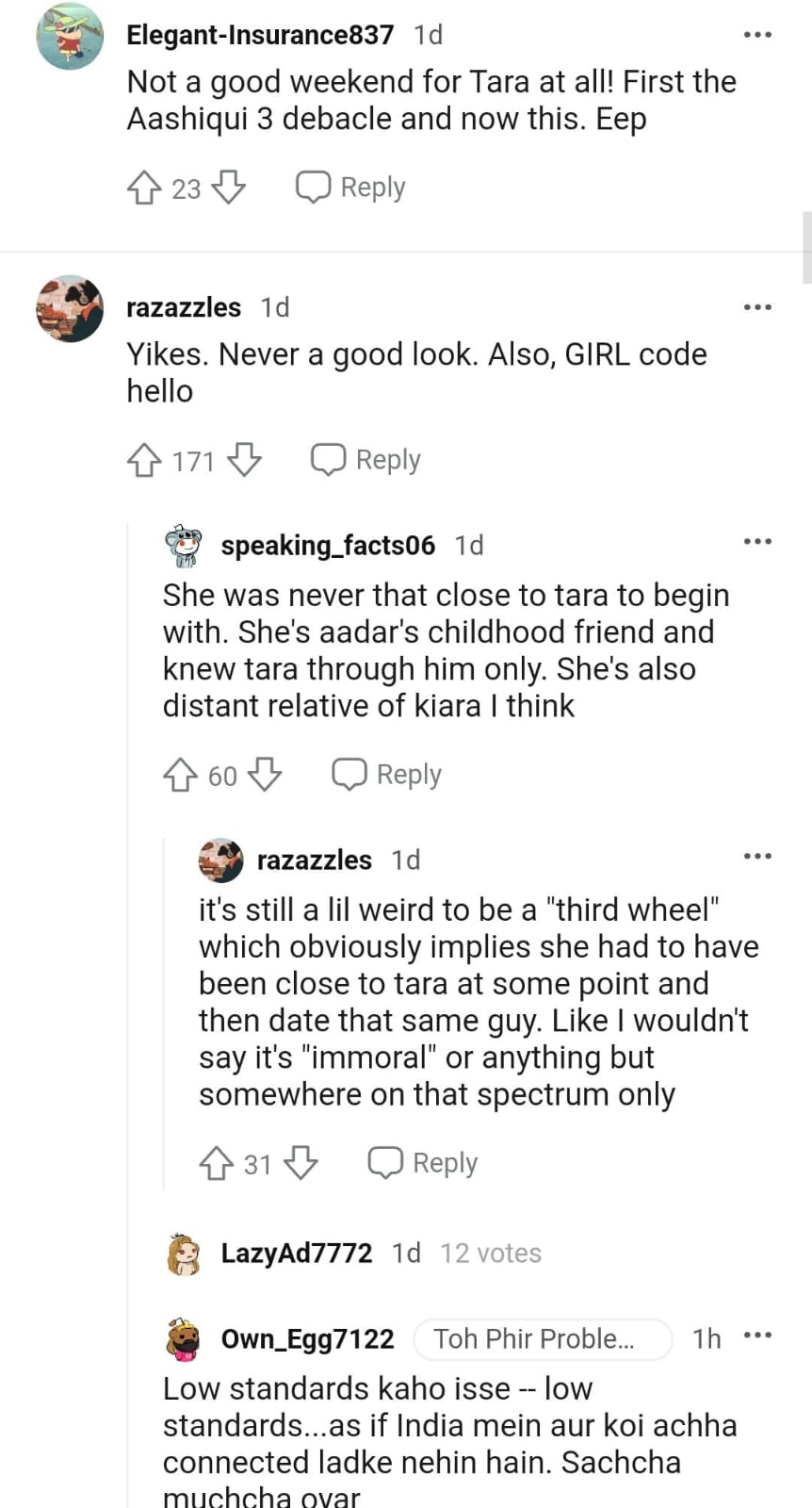Open Own_Egg7122's user profile

click(307, 1339)
